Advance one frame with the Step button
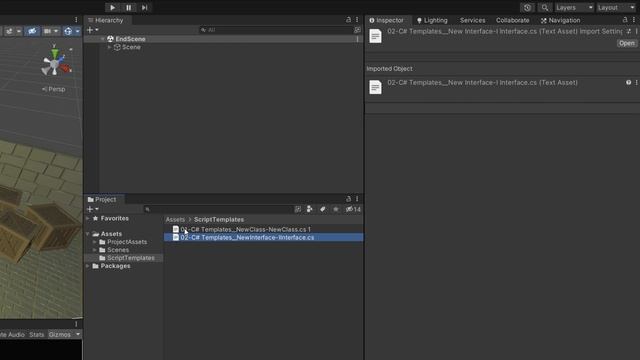 [x=144, y=7]
